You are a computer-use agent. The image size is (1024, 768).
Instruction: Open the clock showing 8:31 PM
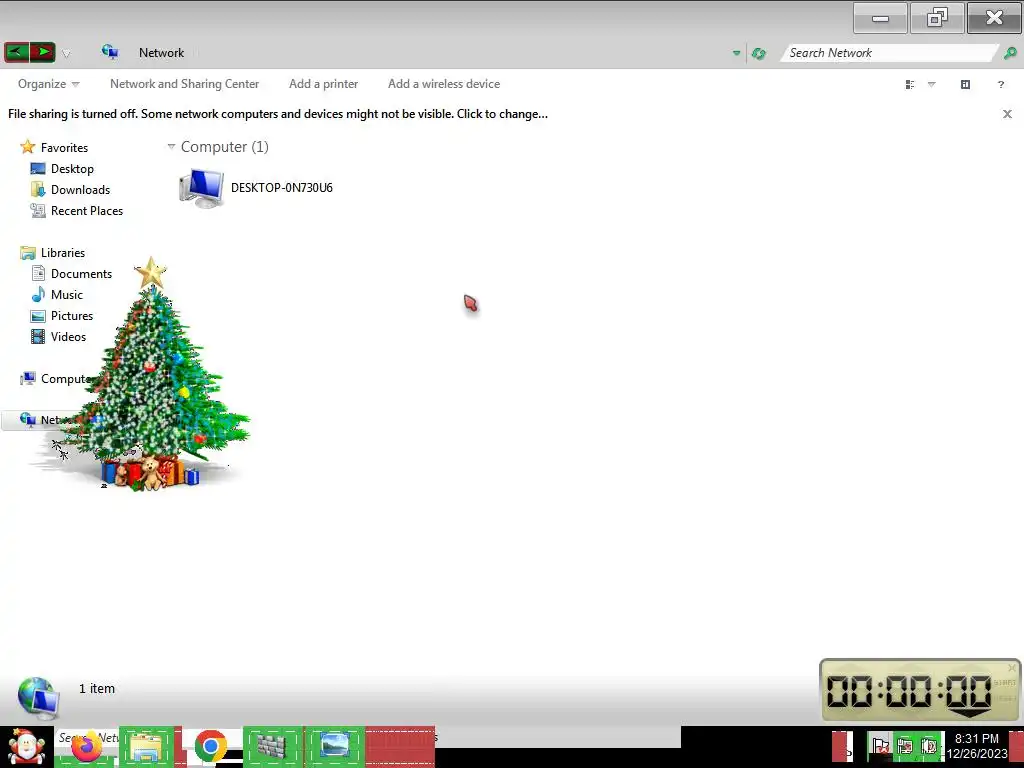click(977, 746)
